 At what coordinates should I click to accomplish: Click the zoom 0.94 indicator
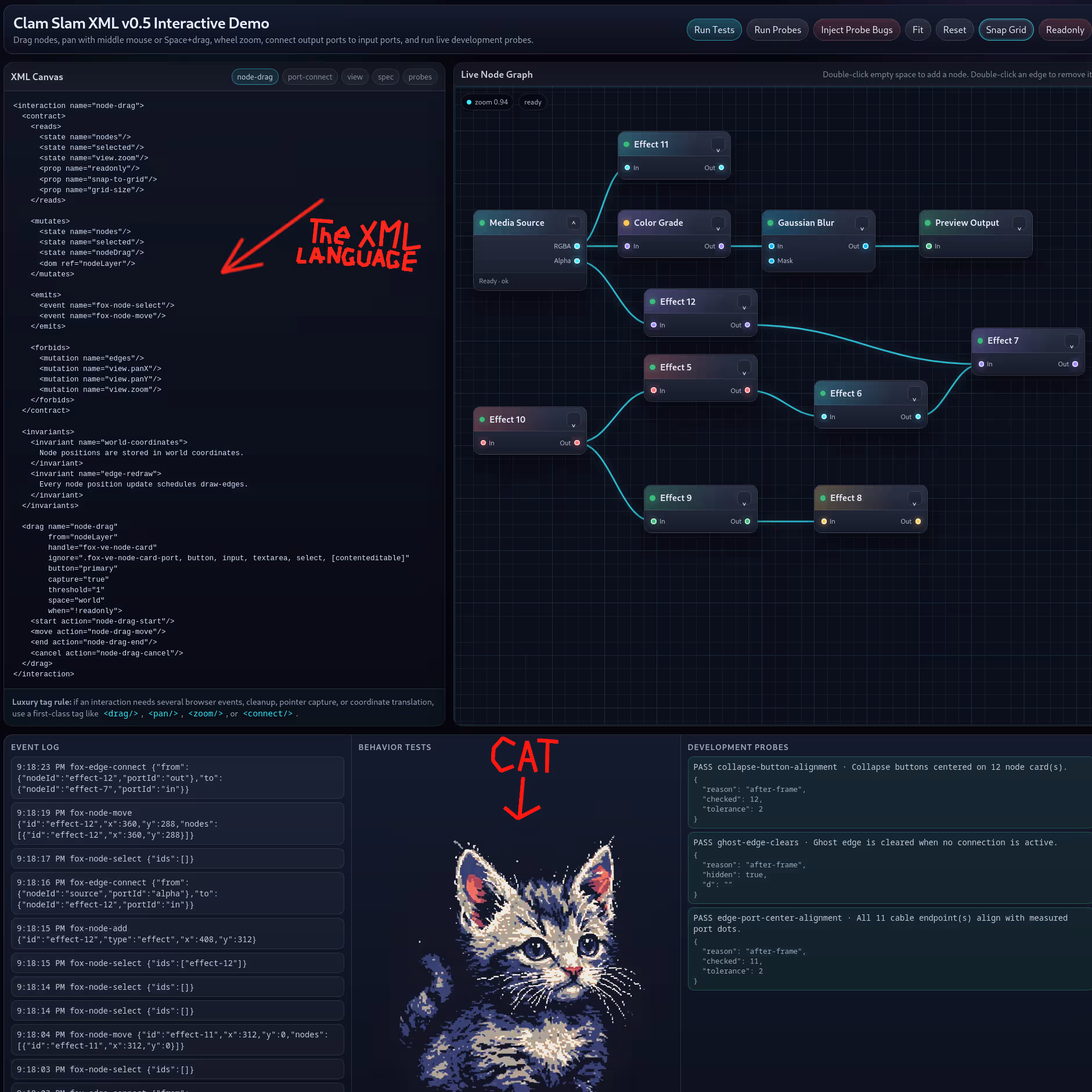coord(487,102)
